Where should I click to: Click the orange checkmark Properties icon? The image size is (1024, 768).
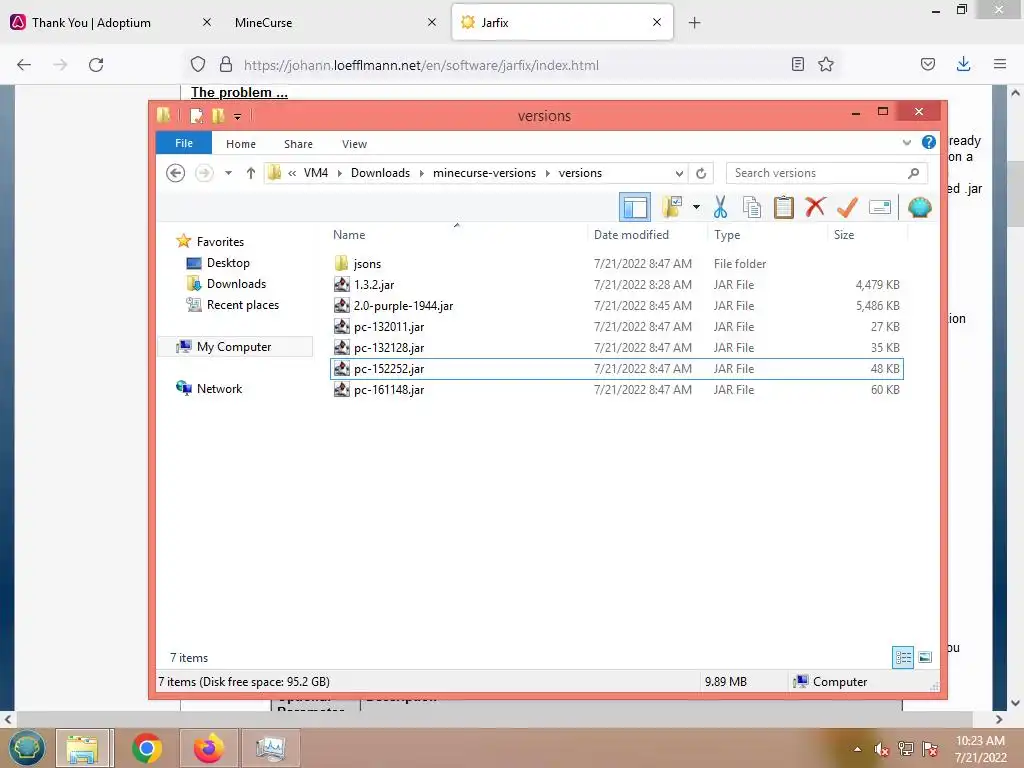click(x=847, y=207)
